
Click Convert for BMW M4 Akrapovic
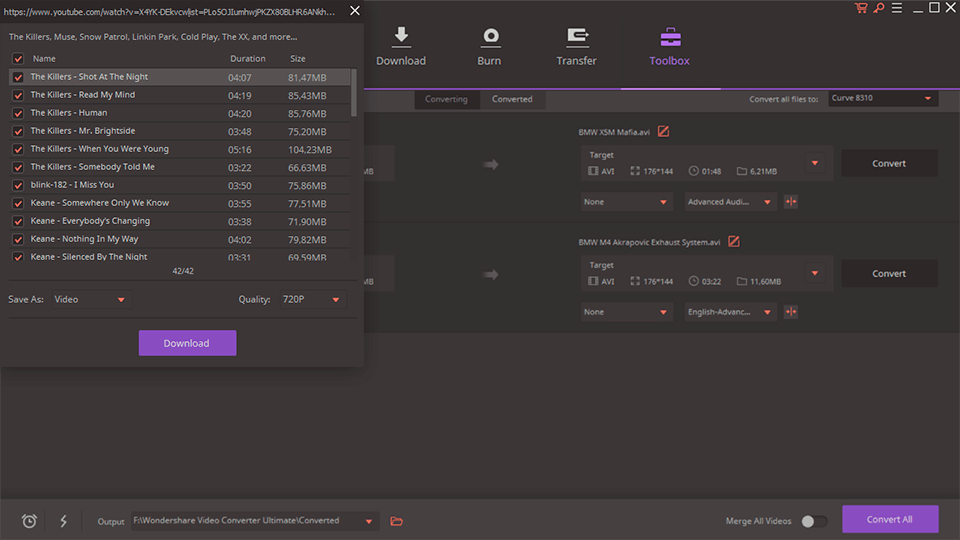[889, 274]
